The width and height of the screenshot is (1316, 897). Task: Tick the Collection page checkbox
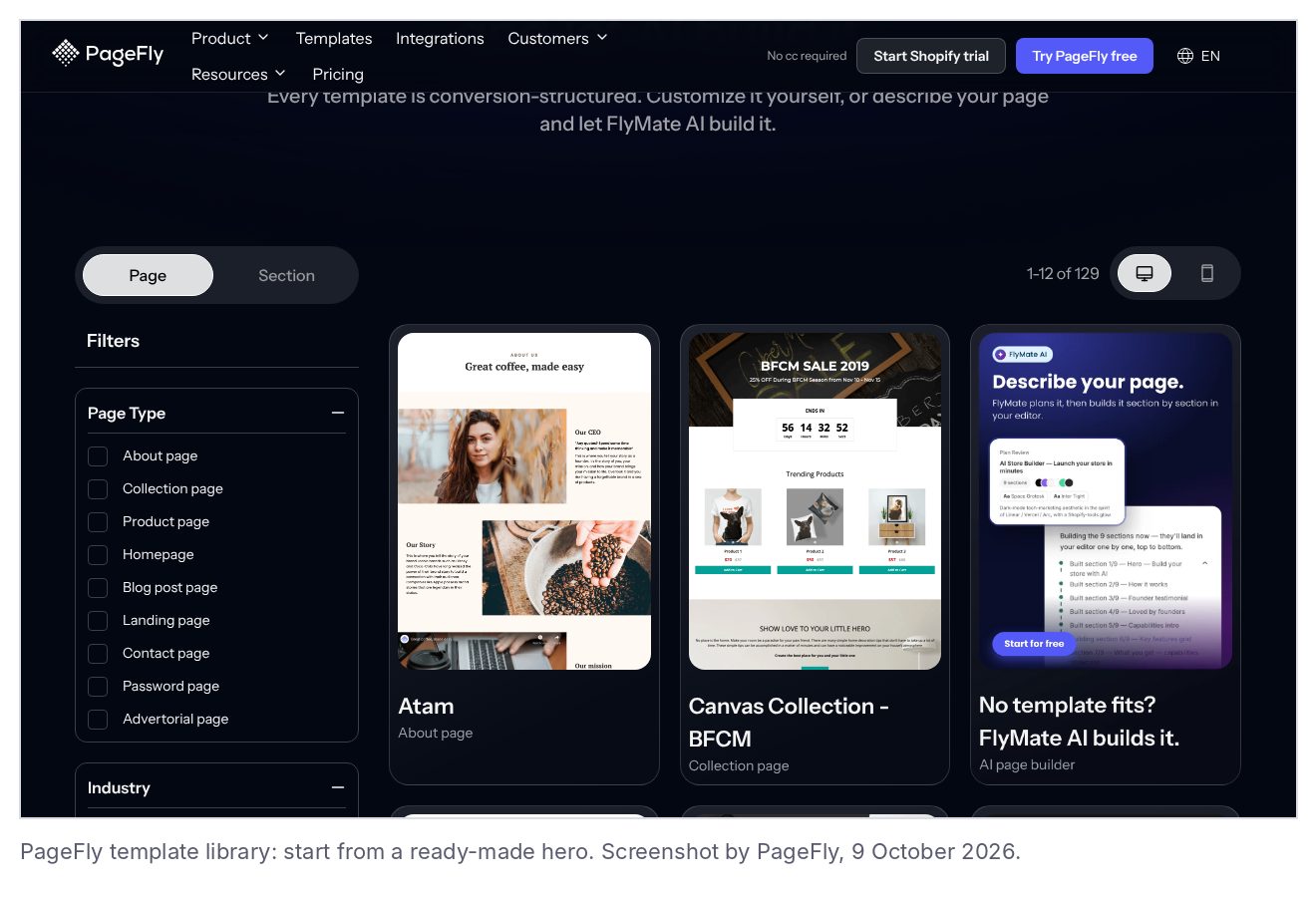coord(98,489)
